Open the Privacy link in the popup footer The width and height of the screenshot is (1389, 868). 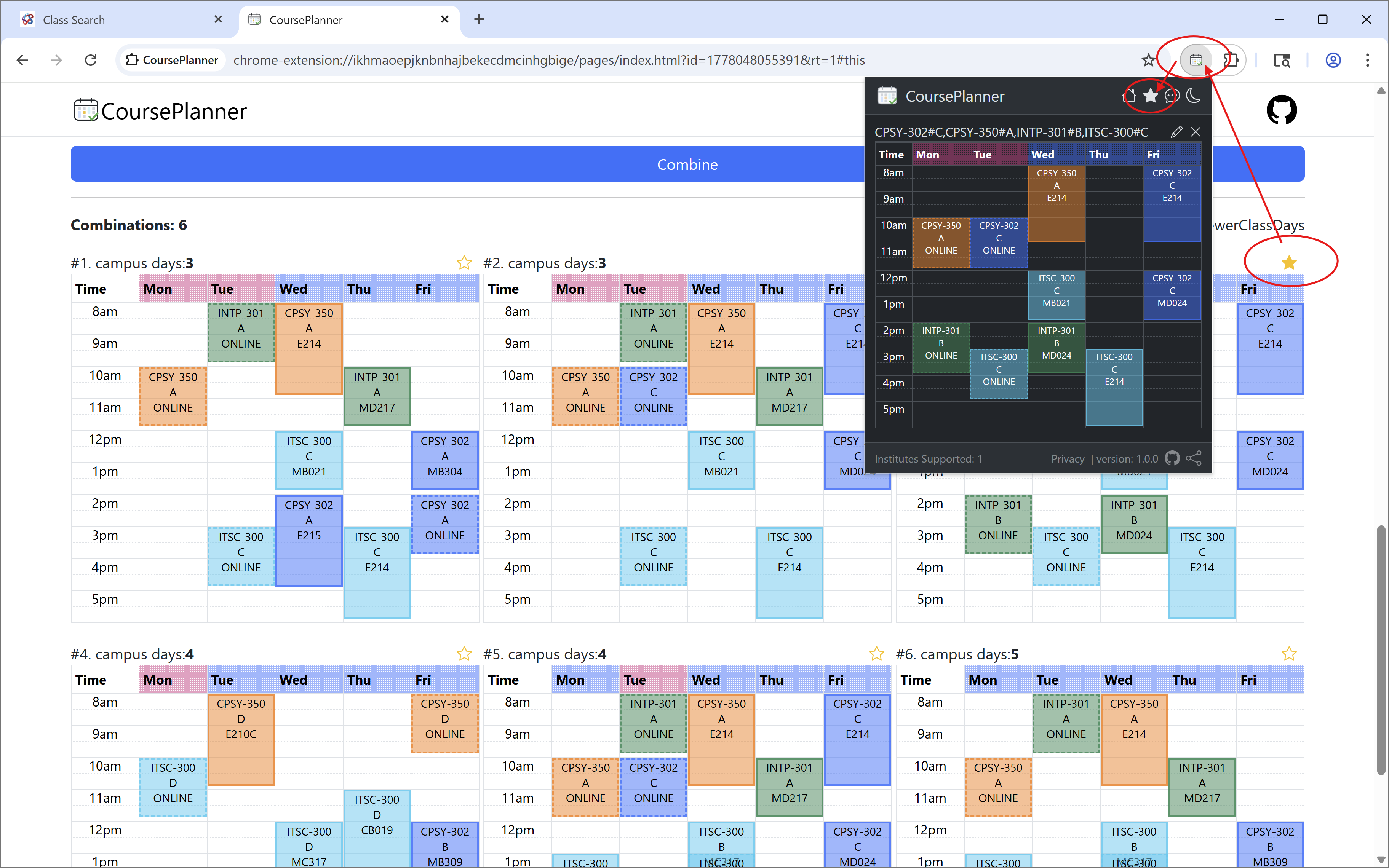(1068, 459)
